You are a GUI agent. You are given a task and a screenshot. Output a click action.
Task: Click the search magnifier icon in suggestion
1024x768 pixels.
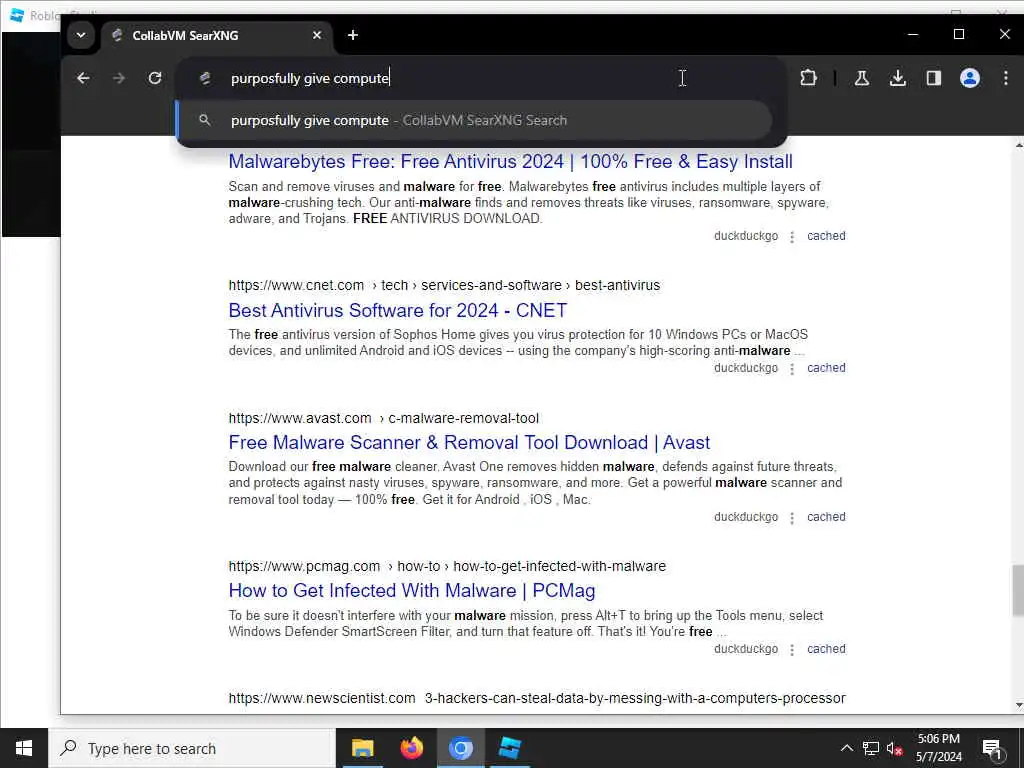pos(204,120)
